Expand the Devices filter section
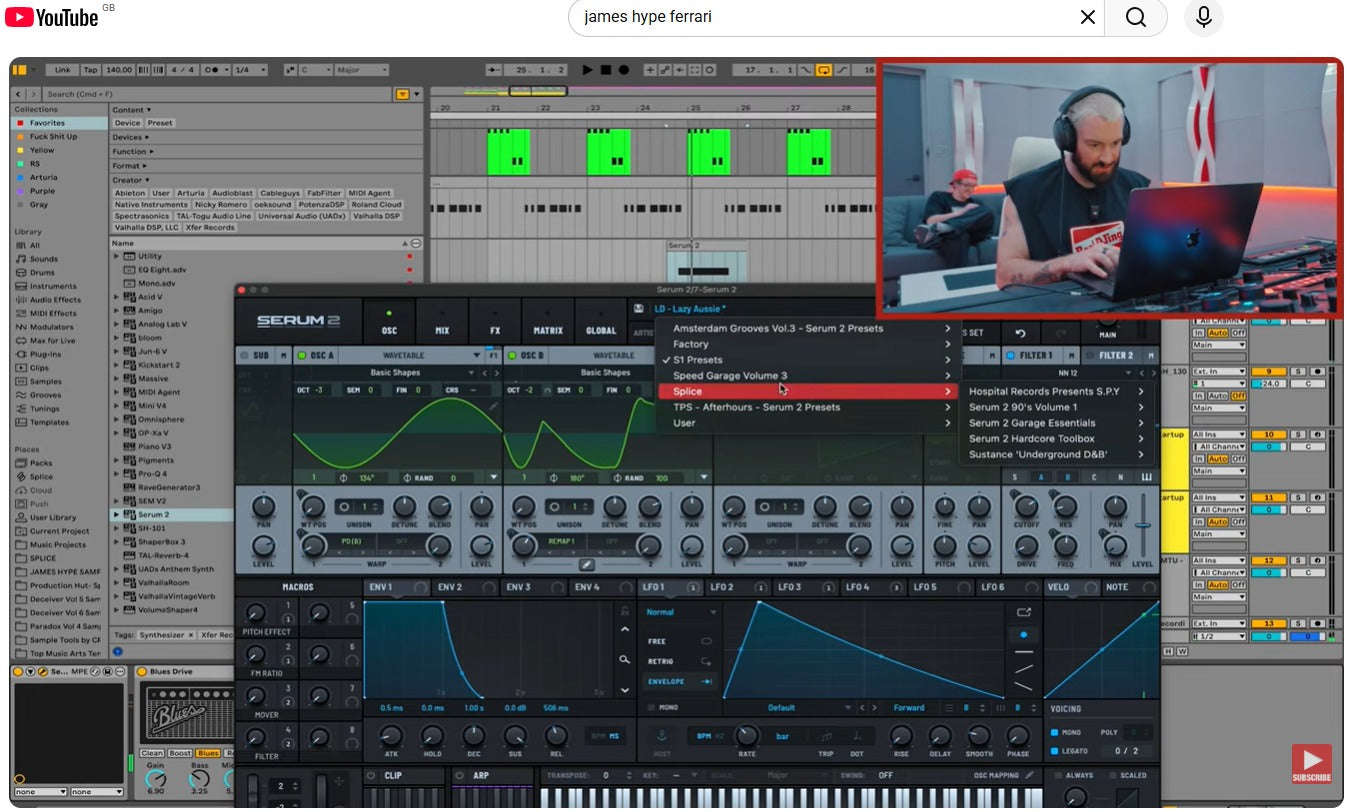The width and height of the screenshot is (1348, 812). 131,137
